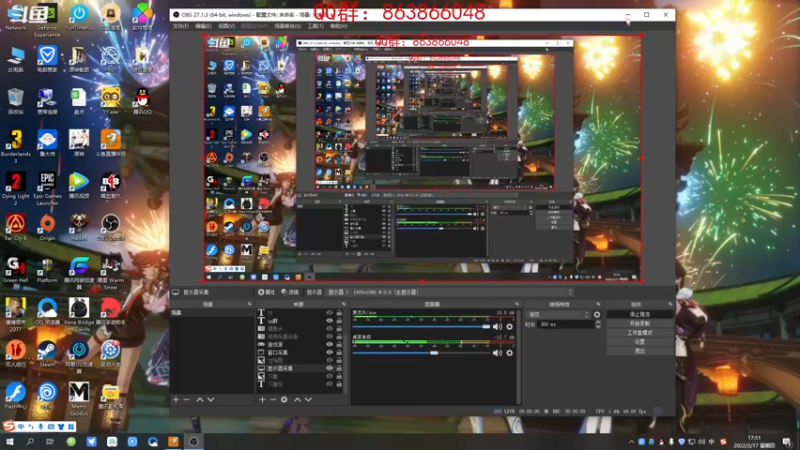Toggle lock on 游戏源 source
The width and height of the screenshot is (800, 450).
click(x=339, y=344)
